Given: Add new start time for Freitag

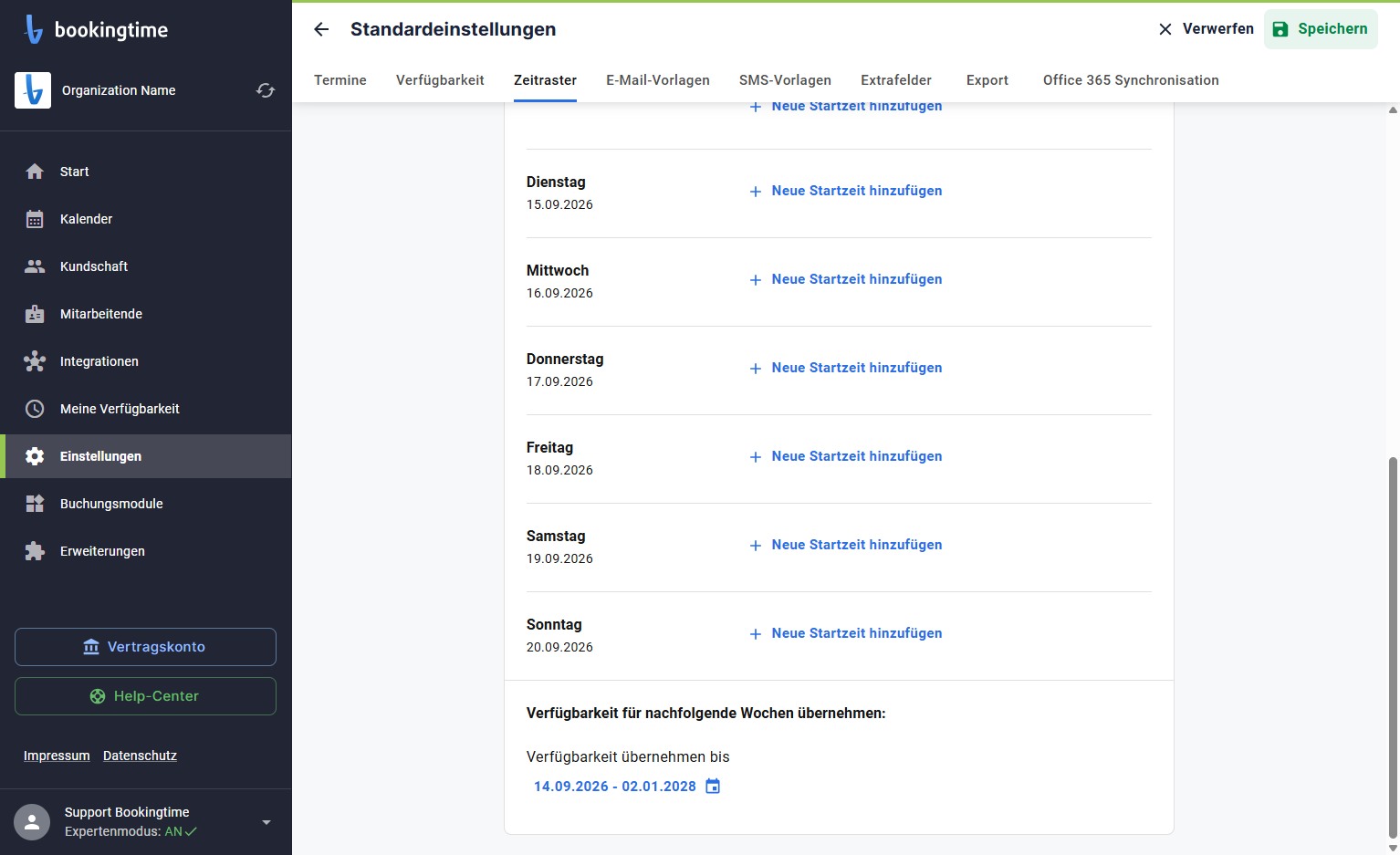Looking at the screenshot, I should pyautogui.click(x=846, y=456).
